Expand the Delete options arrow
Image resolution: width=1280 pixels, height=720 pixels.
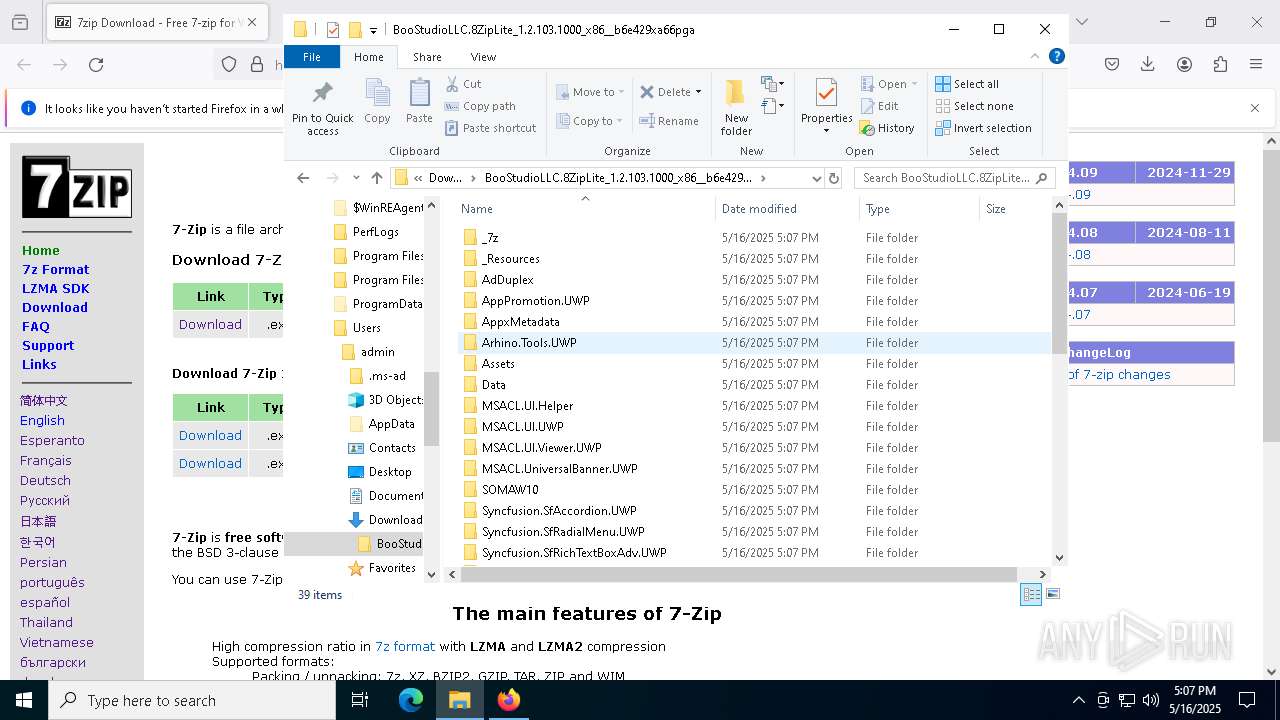click(698, 92)
